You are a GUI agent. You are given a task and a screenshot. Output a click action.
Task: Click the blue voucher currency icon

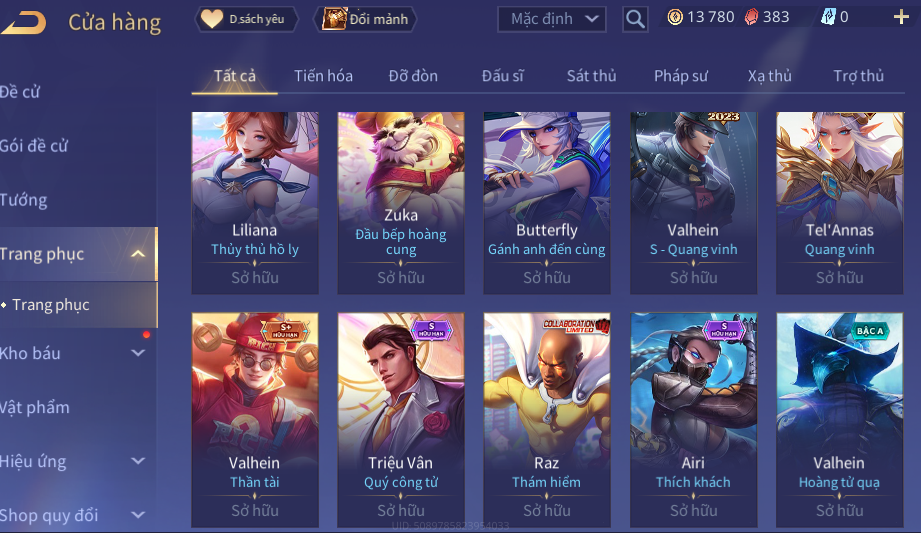pos(828,17)
